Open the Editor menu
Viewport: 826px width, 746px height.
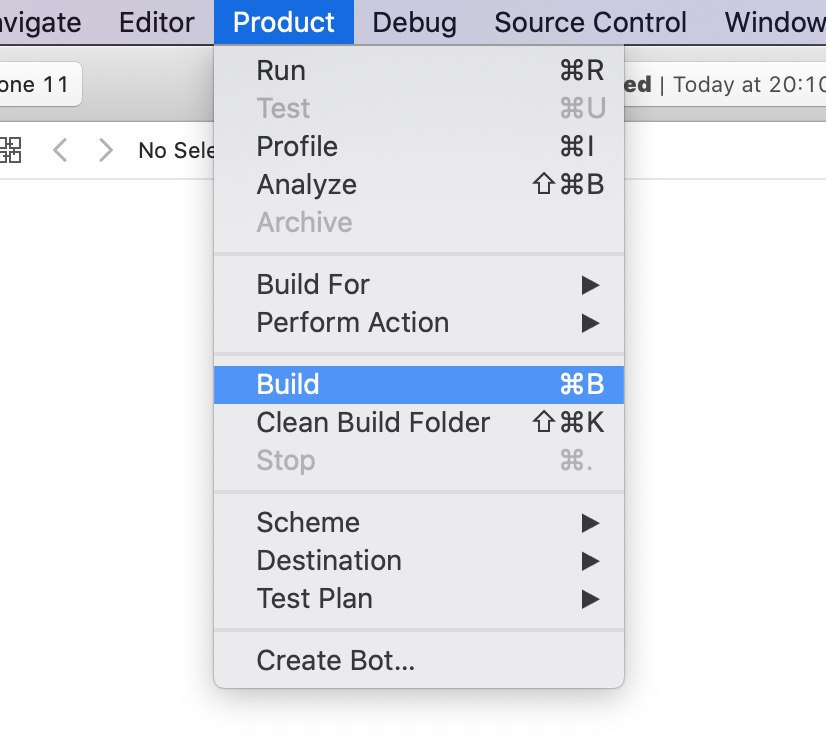coord(156,22)
